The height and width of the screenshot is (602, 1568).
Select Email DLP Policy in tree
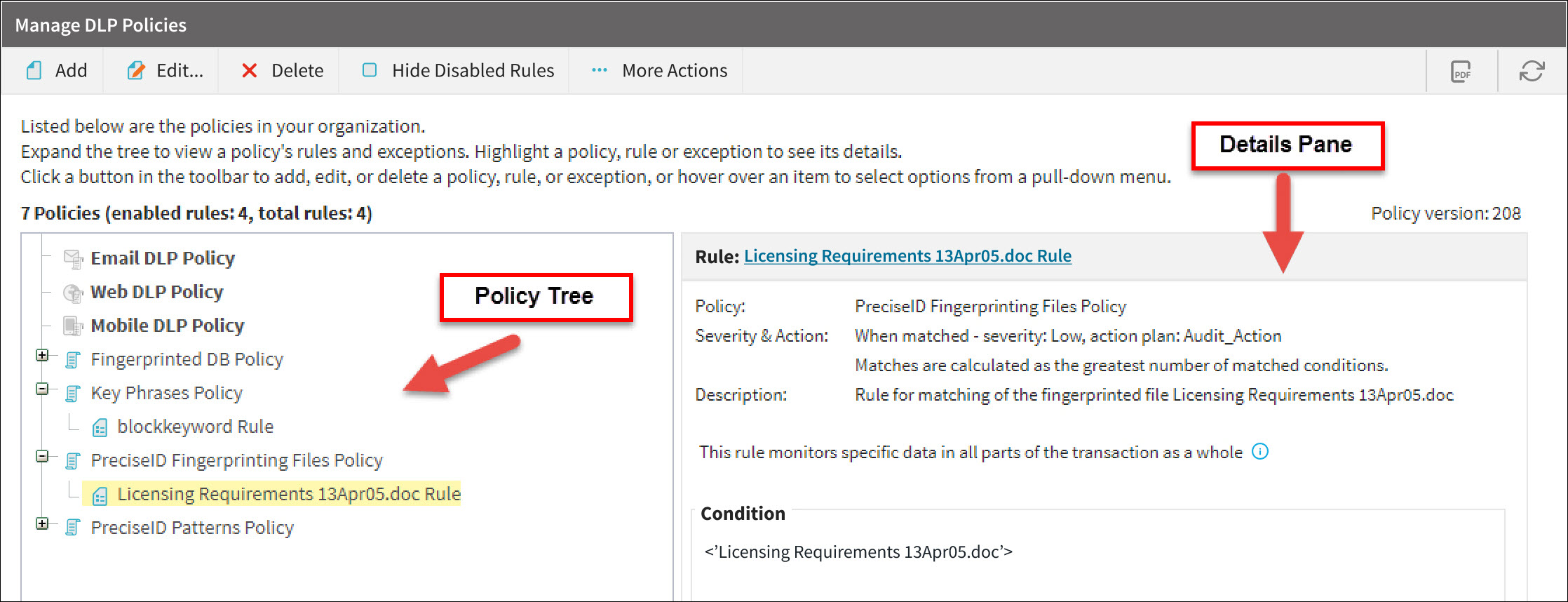pos(162,258)
